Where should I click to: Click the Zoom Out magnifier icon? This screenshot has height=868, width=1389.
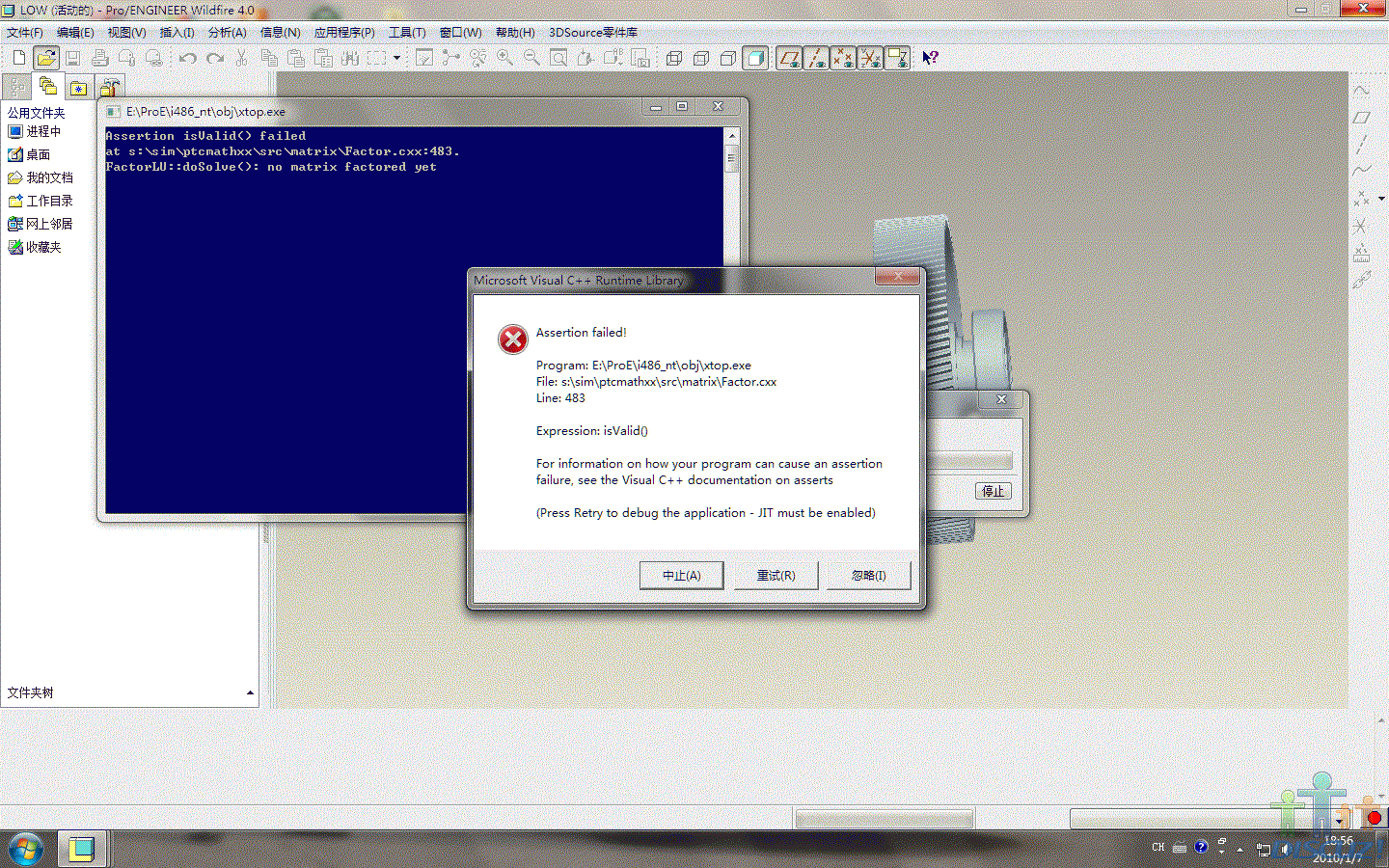[x=531, y=58]
